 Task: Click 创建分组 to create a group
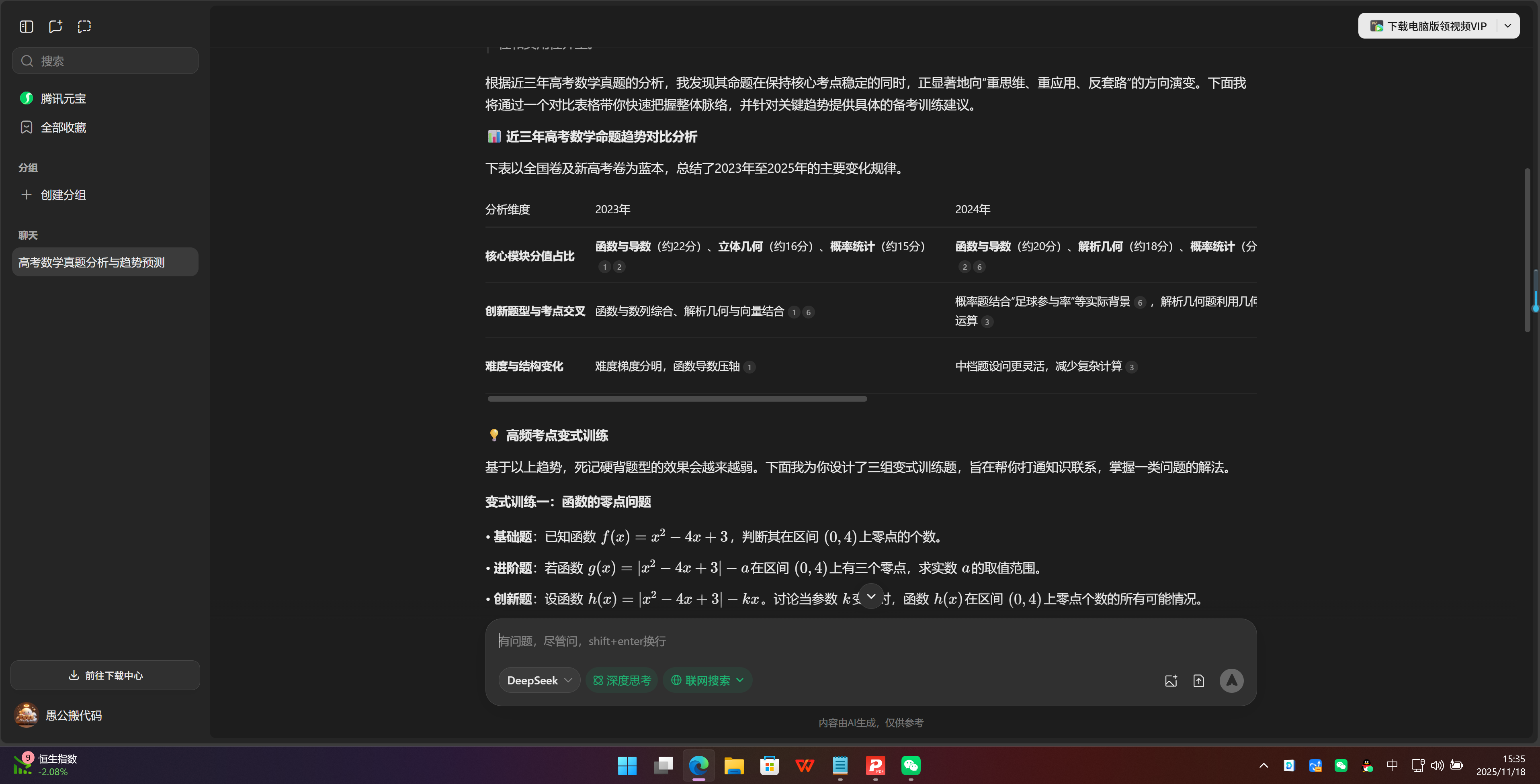[62, 194]
